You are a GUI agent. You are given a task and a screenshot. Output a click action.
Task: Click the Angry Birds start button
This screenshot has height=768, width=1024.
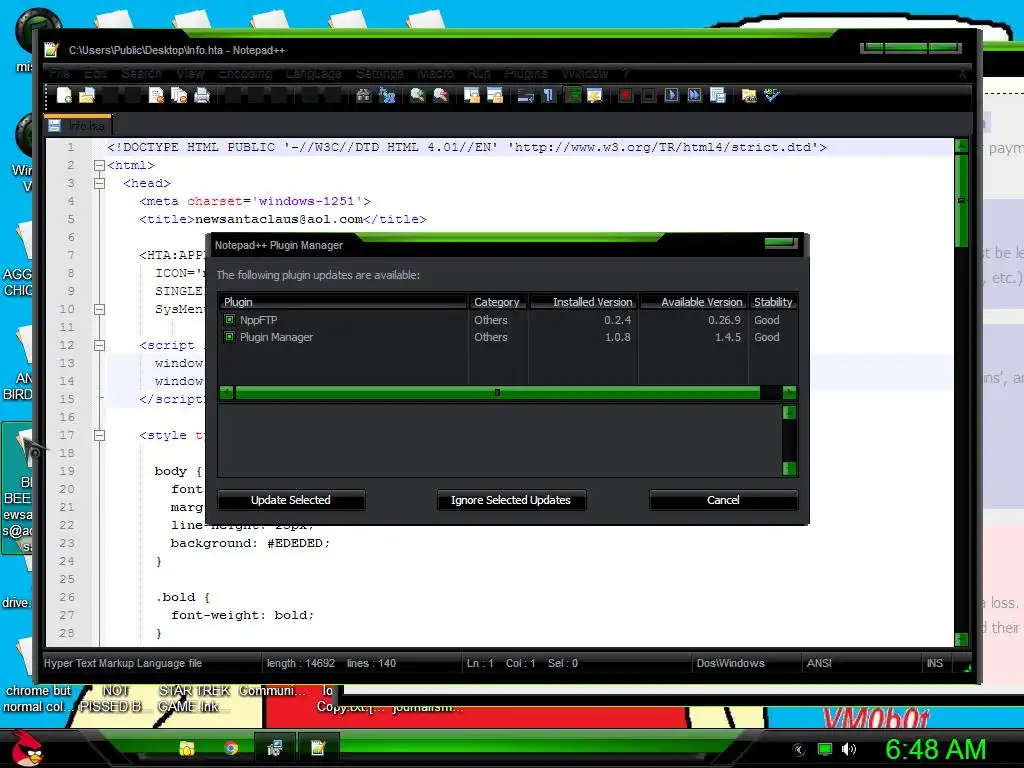tap(26, 748)
